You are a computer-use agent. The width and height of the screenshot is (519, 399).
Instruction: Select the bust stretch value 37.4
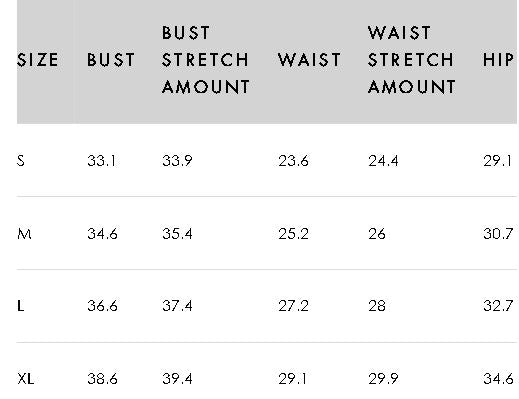point(177,306)
